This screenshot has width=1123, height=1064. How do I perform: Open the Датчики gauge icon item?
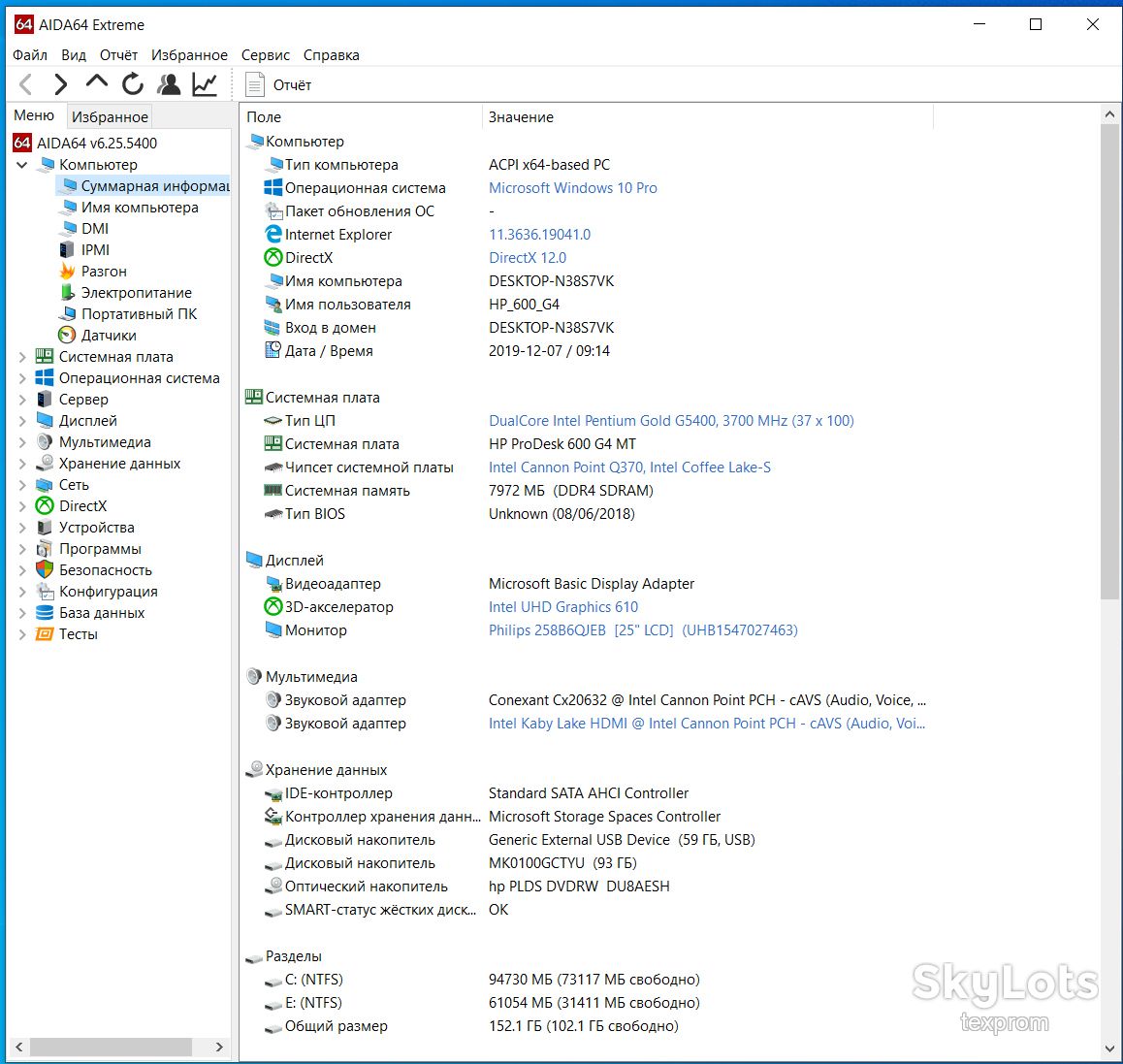pos(67,336)
